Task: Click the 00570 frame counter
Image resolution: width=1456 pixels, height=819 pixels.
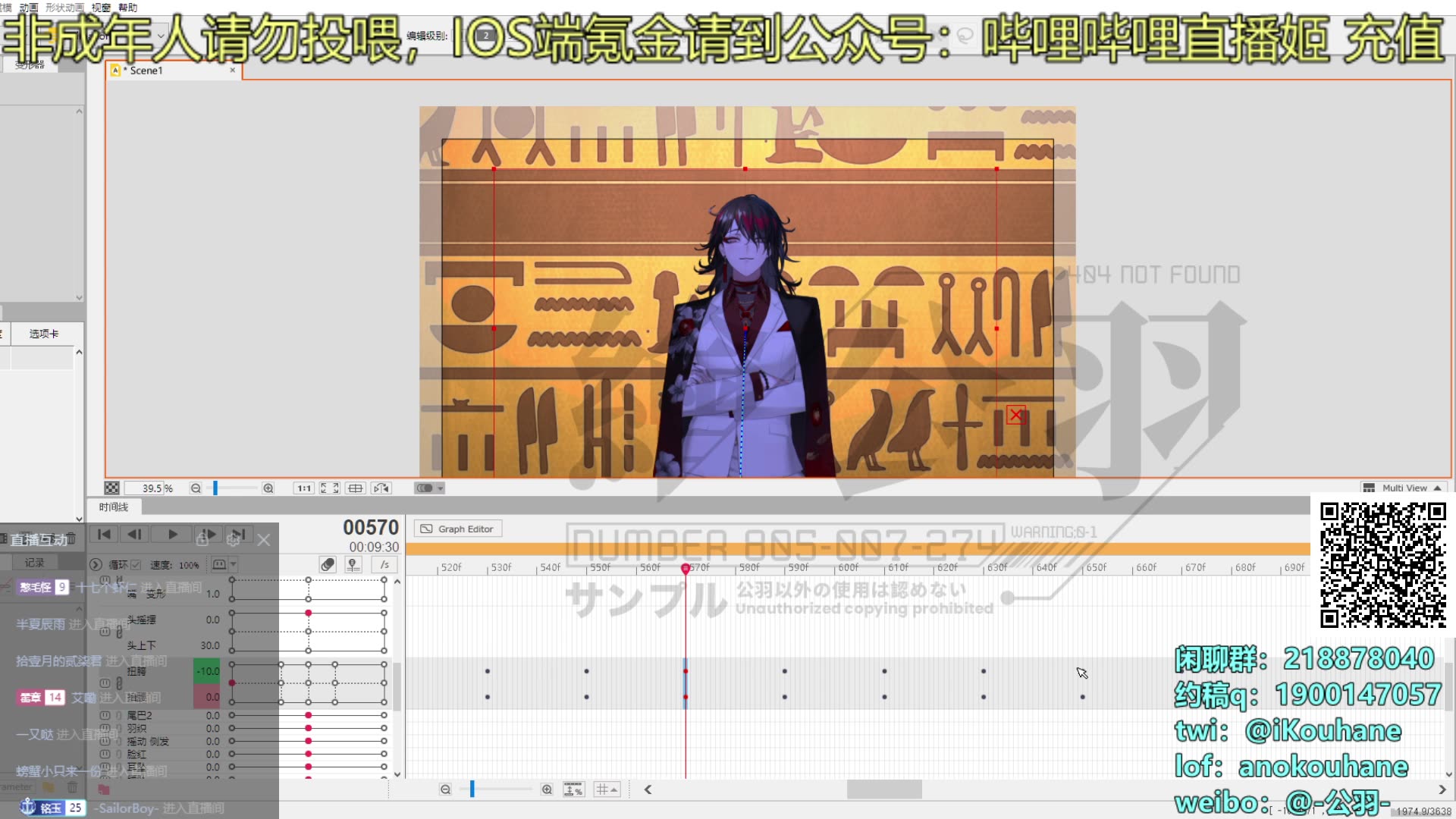Action: [370, 528]
